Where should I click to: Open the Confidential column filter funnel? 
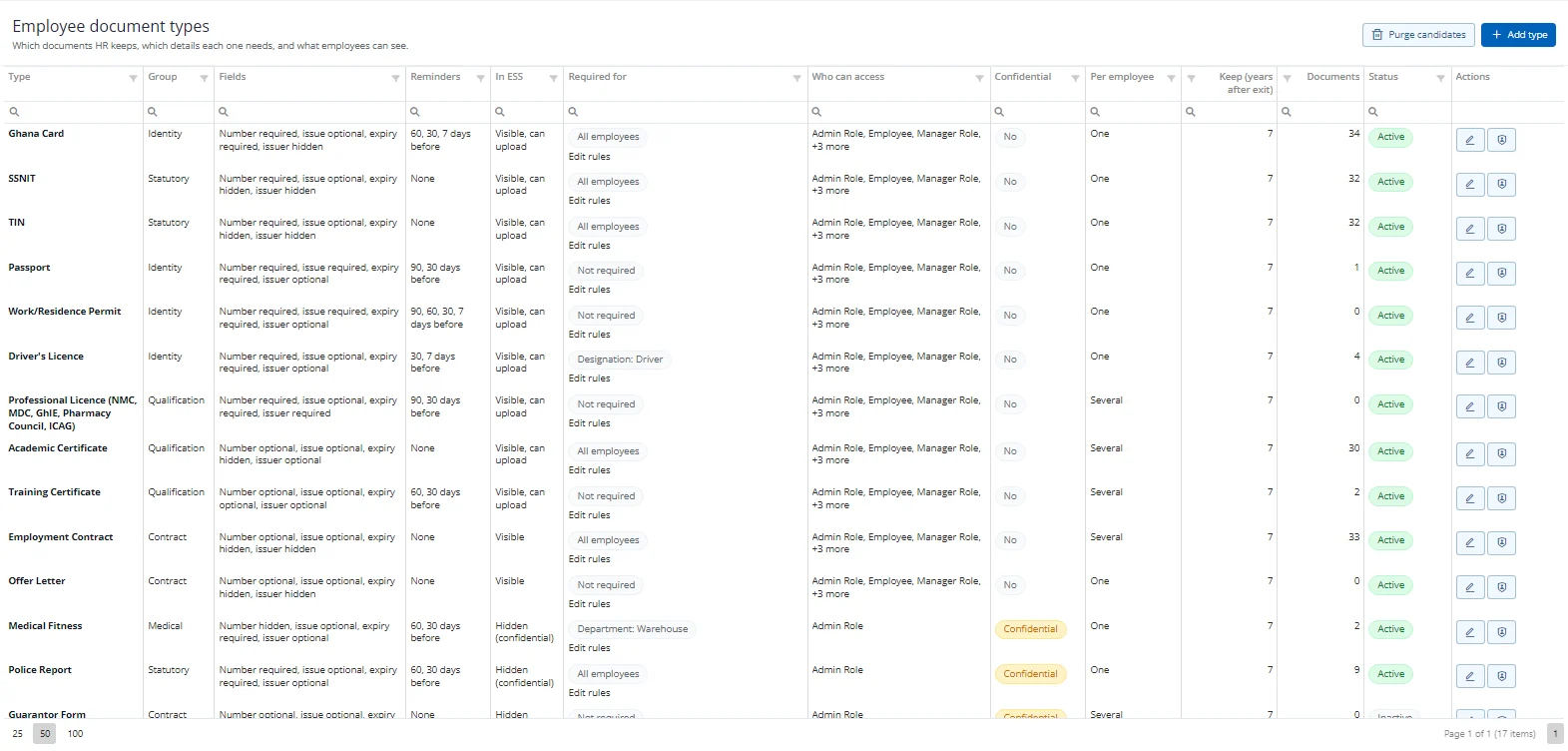(x=1075, y=78)
